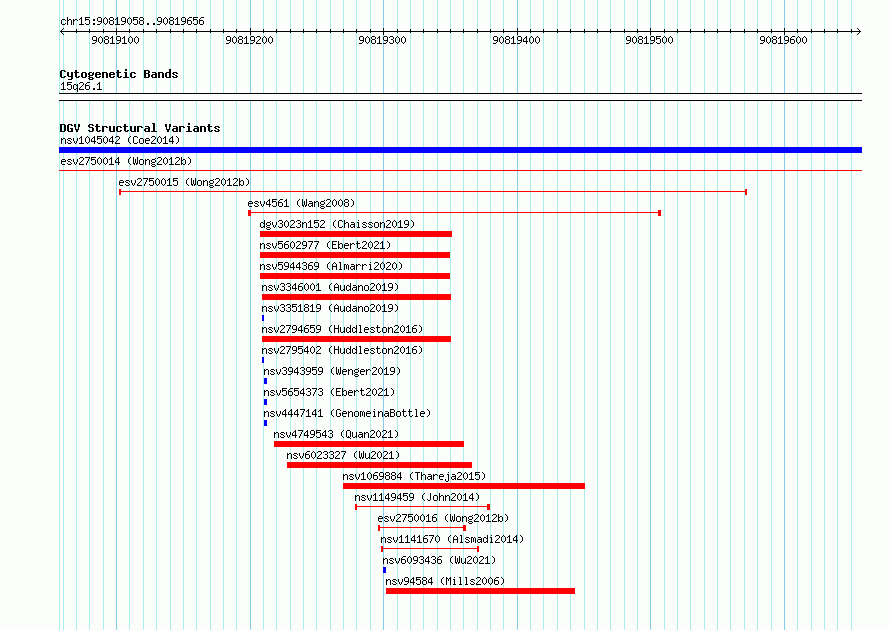
Task: Click the Cytogenetic Bands track heading
Action: [119, 74]
